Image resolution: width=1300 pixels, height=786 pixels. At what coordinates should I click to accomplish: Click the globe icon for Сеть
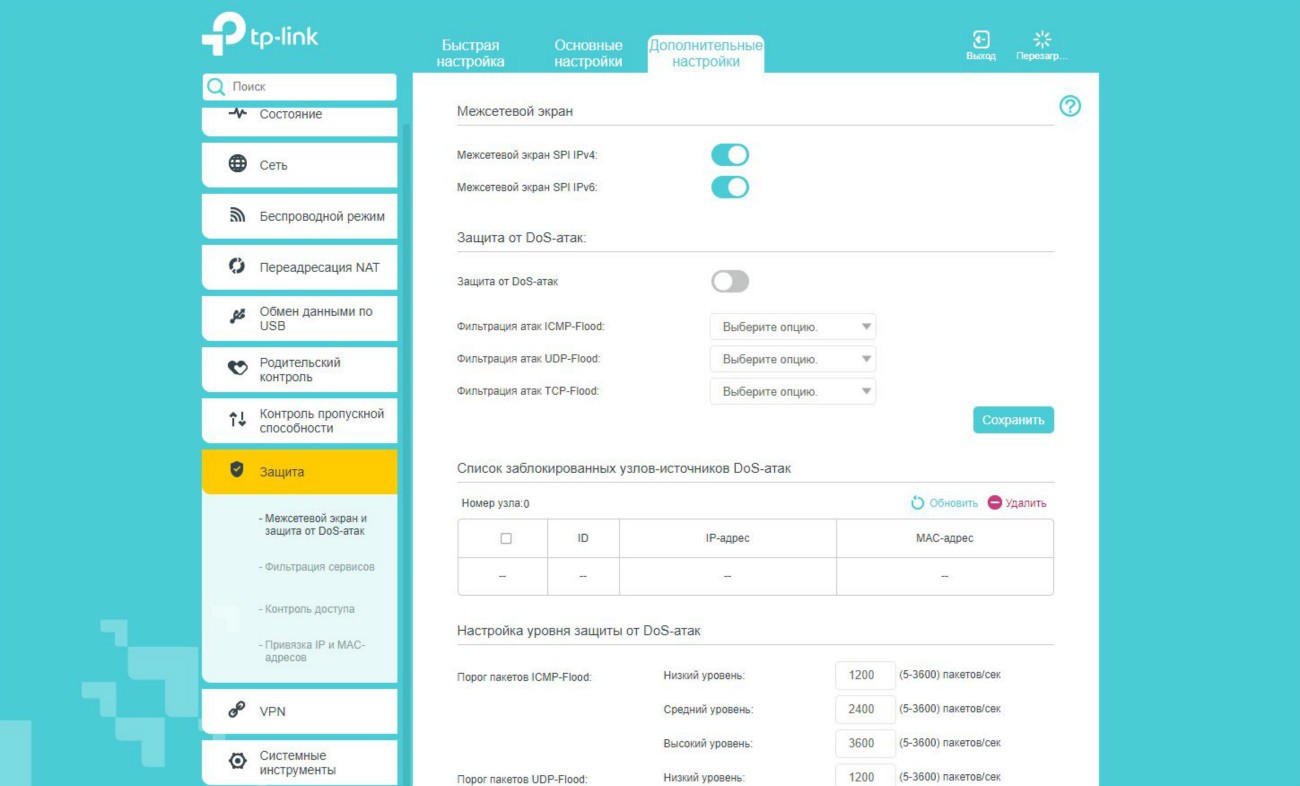coord(237,164)
